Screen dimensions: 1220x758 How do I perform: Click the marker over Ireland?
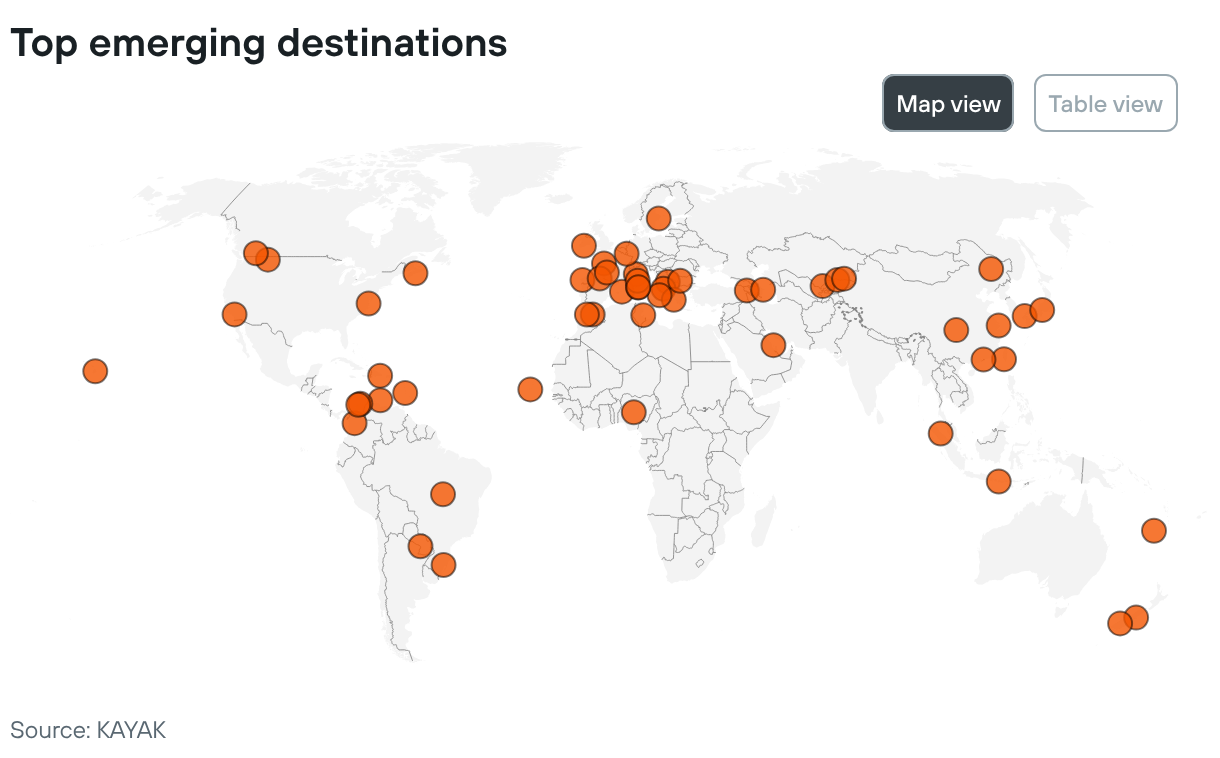click(x=584, y=245)
